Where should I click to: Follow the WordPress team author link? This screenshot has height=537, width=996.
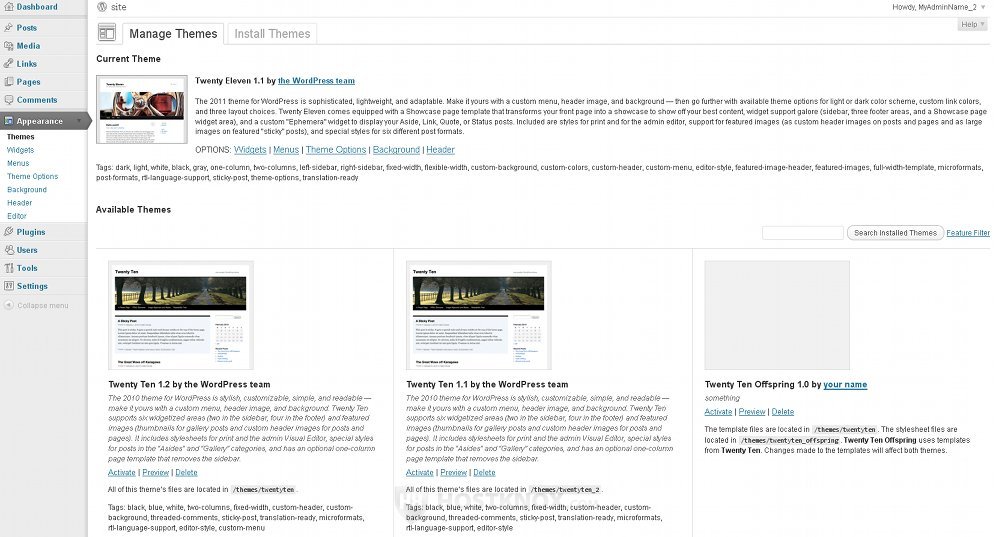tap(316, 81)
